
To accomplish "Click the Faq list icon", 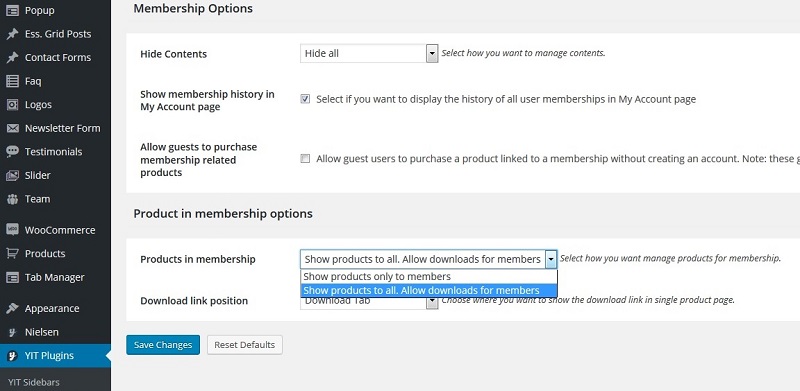I will coord(12,81).
